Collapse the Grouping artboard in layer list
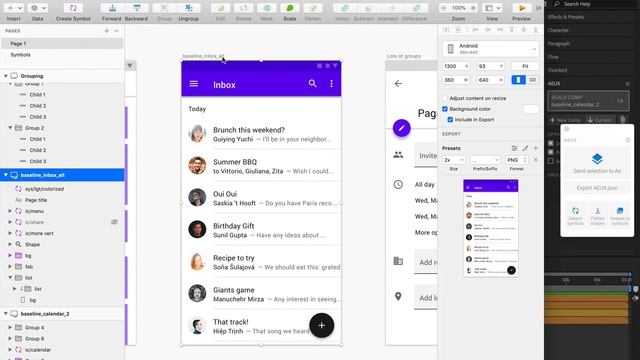The image size is (640, 360). pyautogui.click(x=6, y=76)
